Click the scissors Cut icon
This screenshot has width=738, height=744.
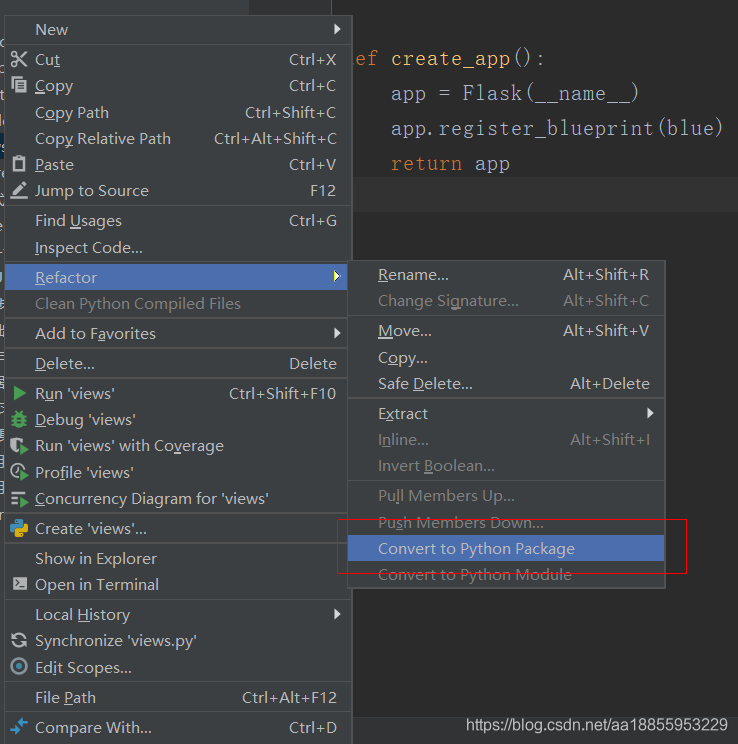(x=19, y=59)
